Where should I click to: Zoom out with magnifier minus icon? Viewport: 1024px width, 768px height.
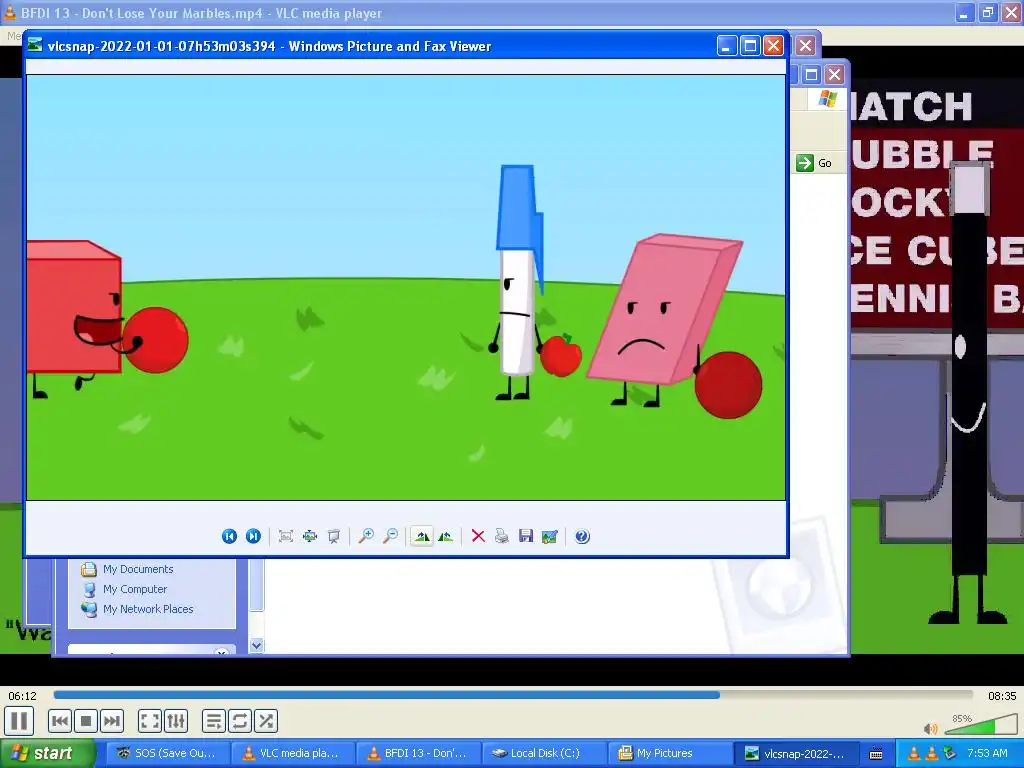coord(391,536)
